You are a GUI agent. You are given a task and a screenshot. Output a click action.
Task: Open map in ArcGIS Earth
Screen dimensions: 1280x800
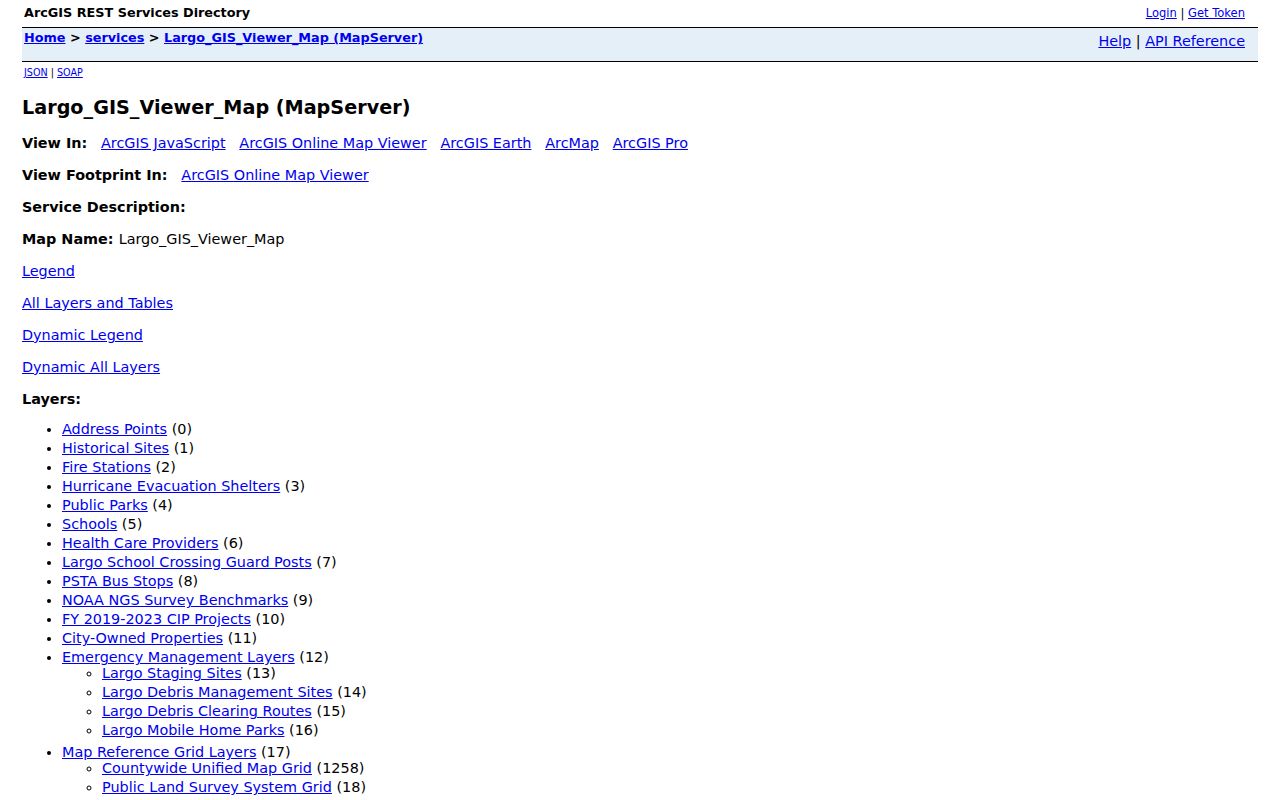(486, 143)
